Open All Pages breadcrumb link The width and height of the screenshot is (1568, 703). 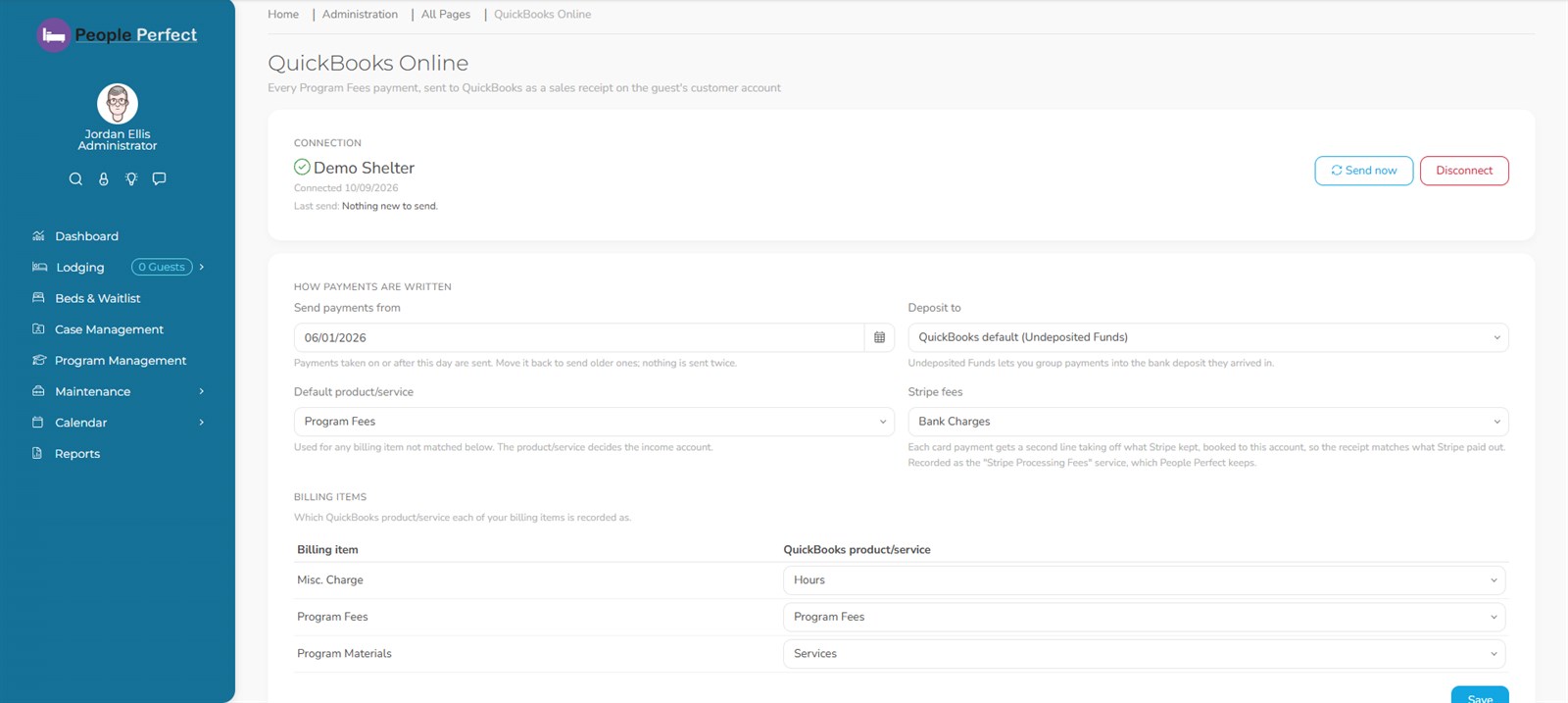[x=446, y=15]
